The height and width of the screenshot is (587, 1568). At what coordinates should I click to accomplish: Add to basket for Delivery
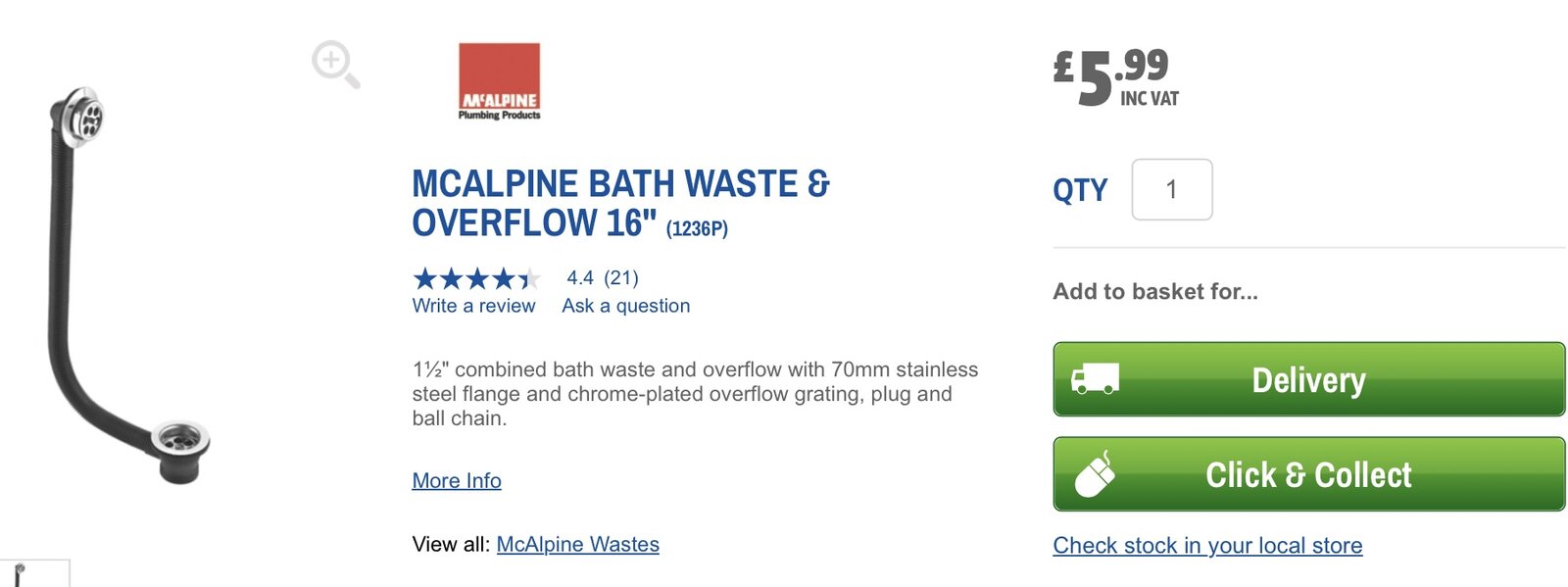(1308, 379)
